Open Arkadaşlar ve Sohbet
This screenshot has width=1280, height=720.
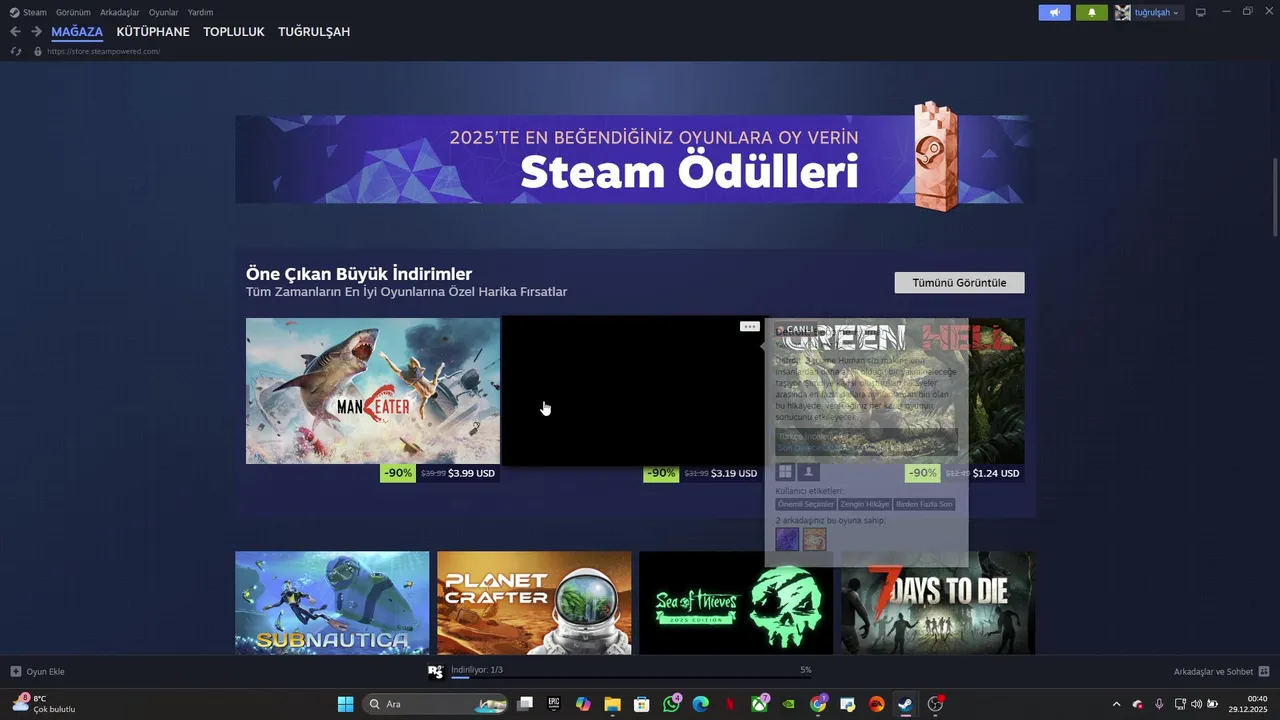pos(1221,671)
